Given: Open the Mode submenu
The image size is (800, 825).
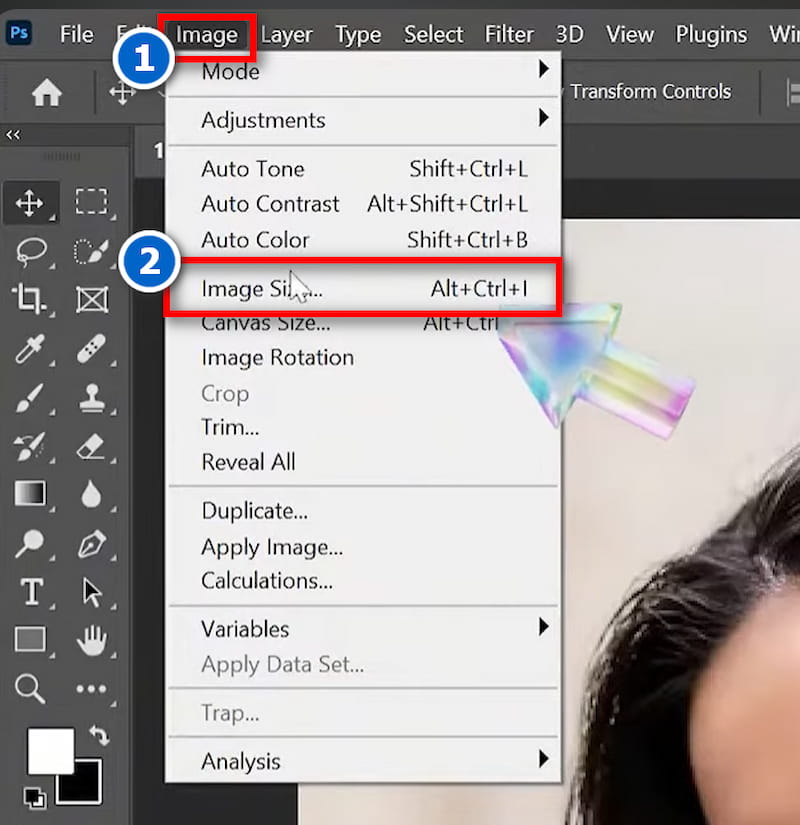Looking at the screenshot, I should point(231,72).
